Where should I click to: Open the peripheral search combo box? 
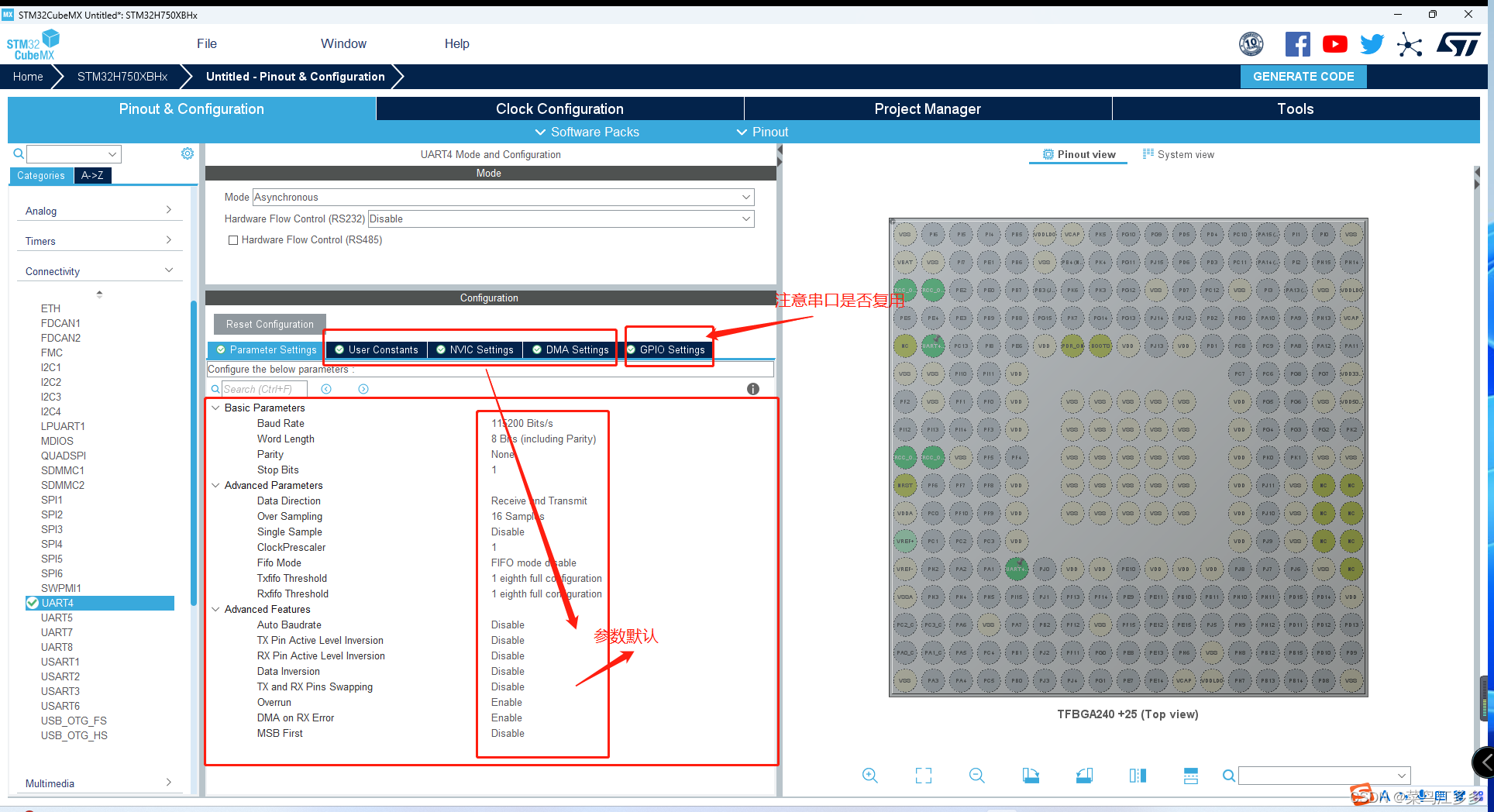[x=74, y=154]
